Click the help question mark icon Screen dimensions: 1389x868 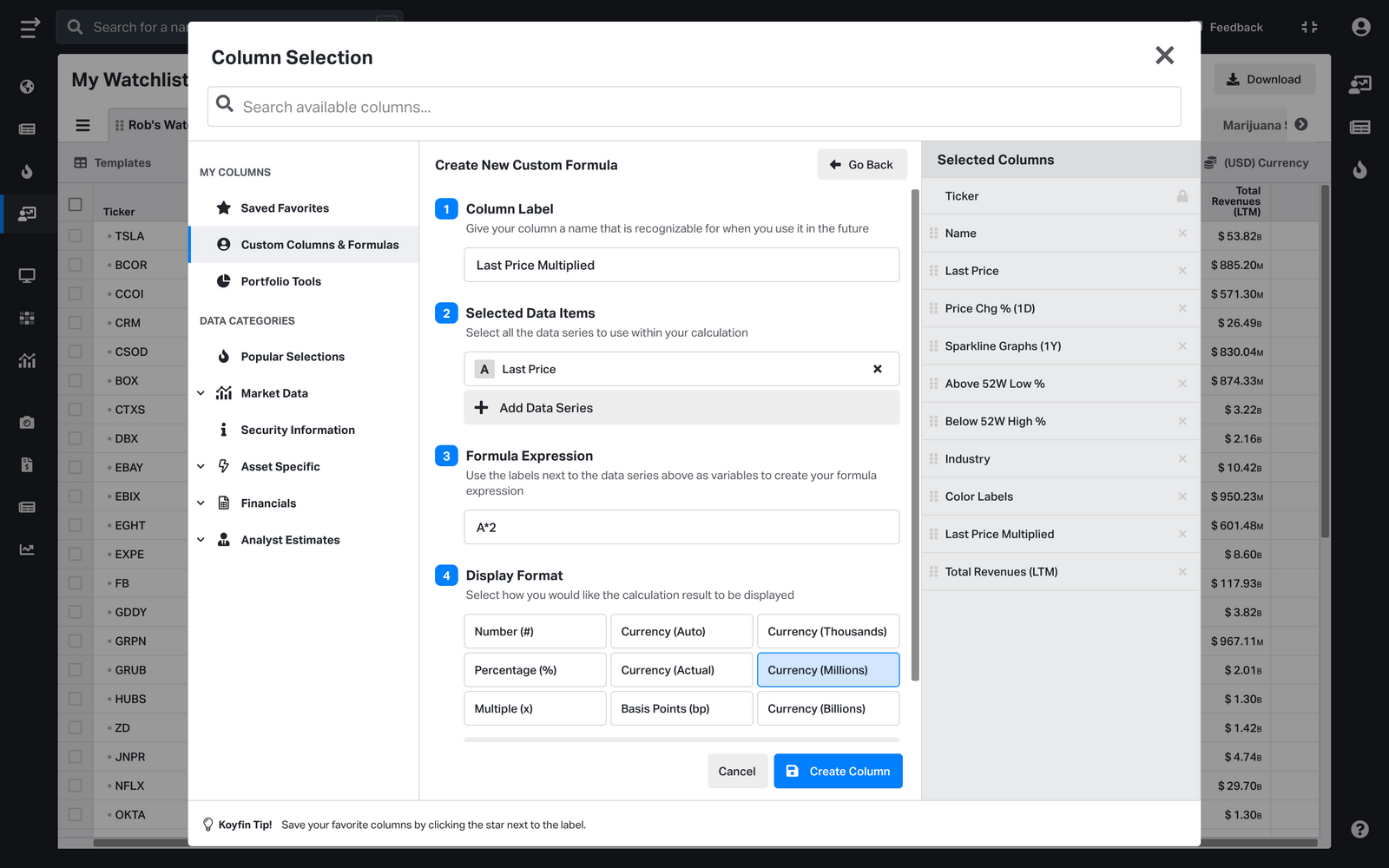1359,829
